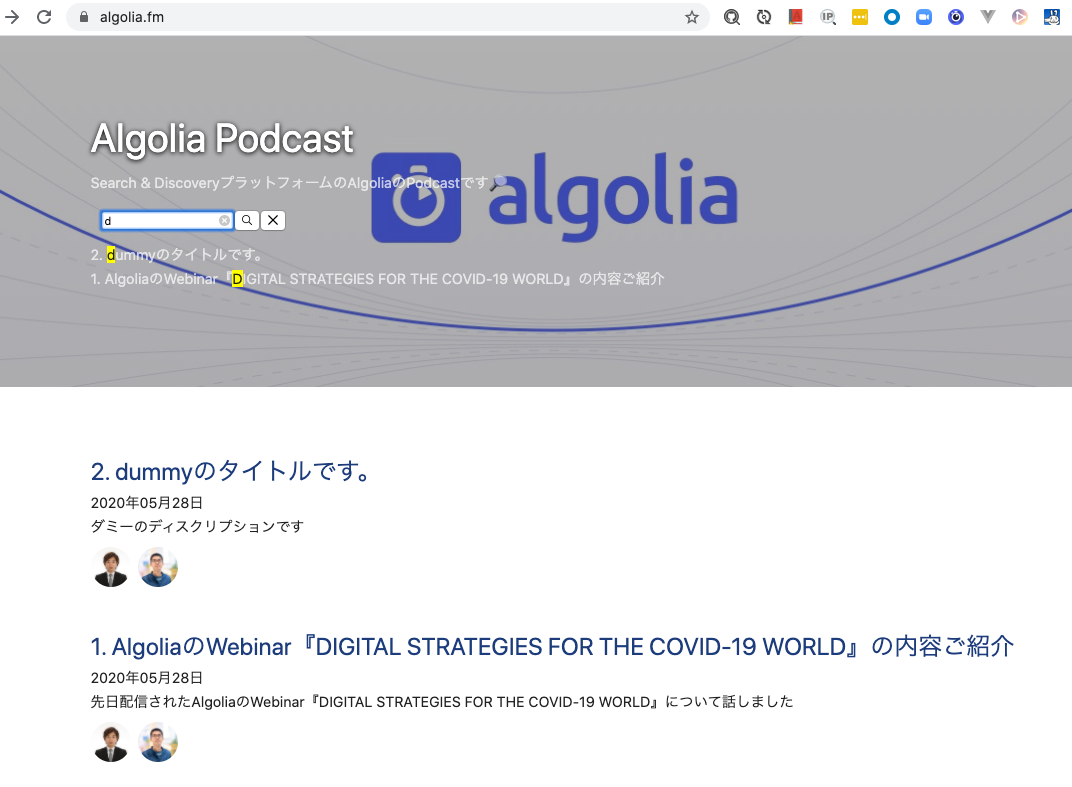Viewport: 1072px width, 787px height.
Task: Click the algolia.fm address bar
Action: (388, 17)
